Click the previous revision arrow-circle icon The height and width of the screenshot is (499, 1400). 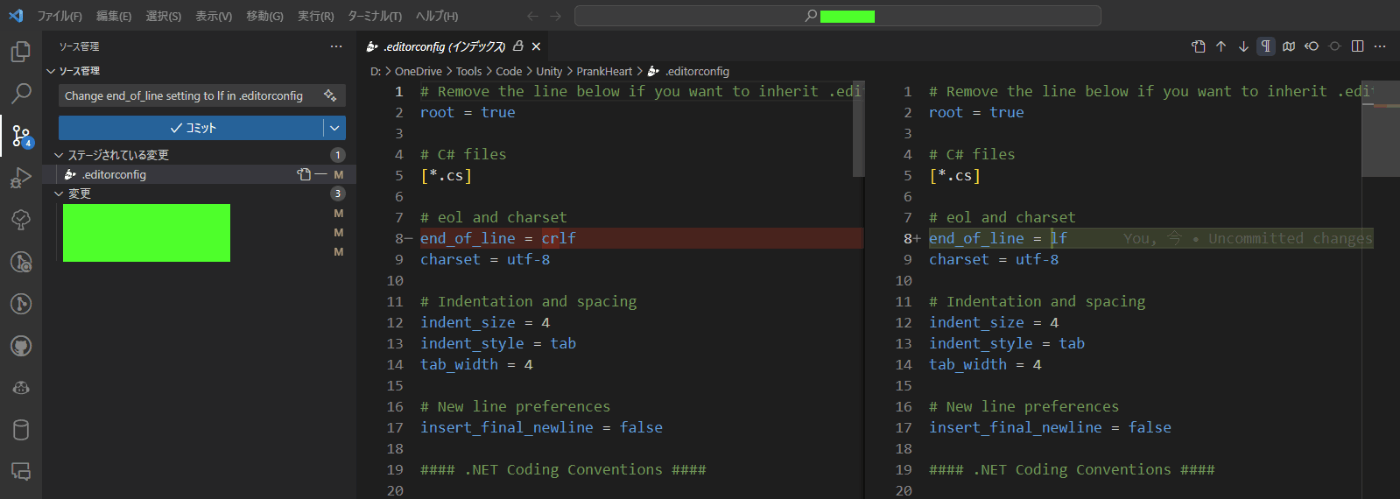(x=1311, y=46)
